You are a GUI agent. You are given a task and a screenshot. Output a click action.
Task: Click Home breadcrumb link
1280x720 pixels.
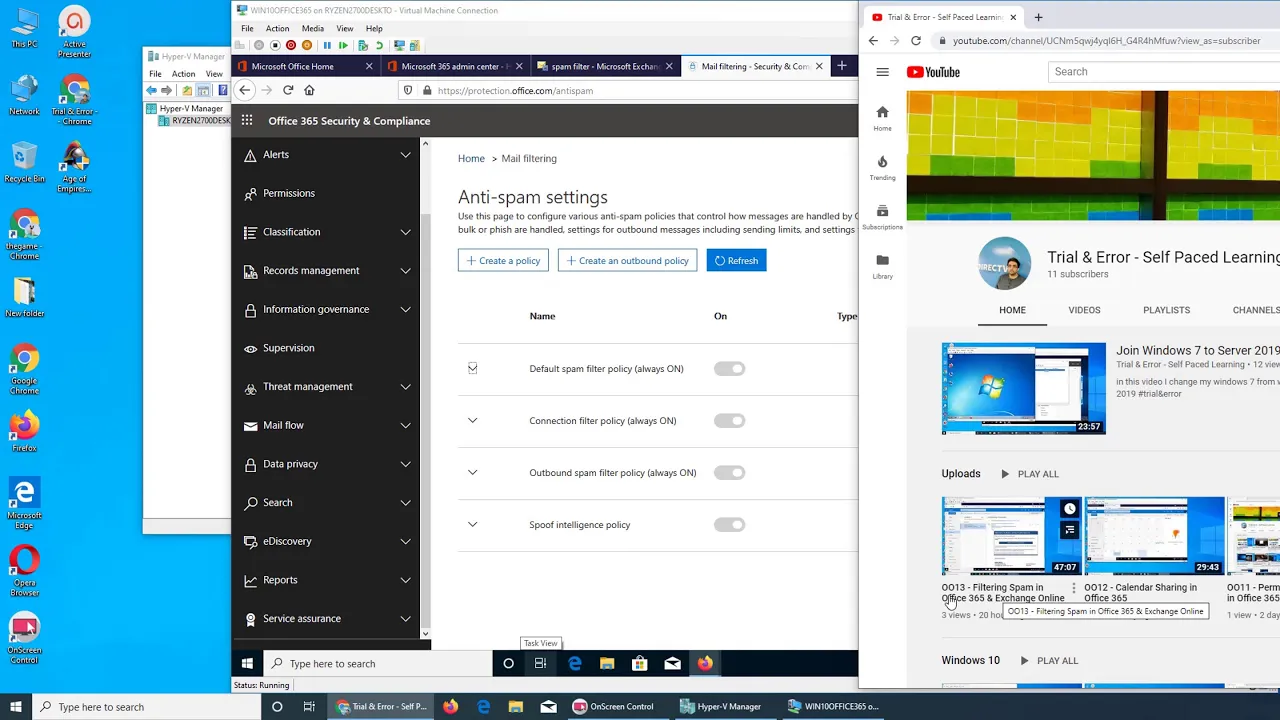pyautogui.click(x=471, y=158)
